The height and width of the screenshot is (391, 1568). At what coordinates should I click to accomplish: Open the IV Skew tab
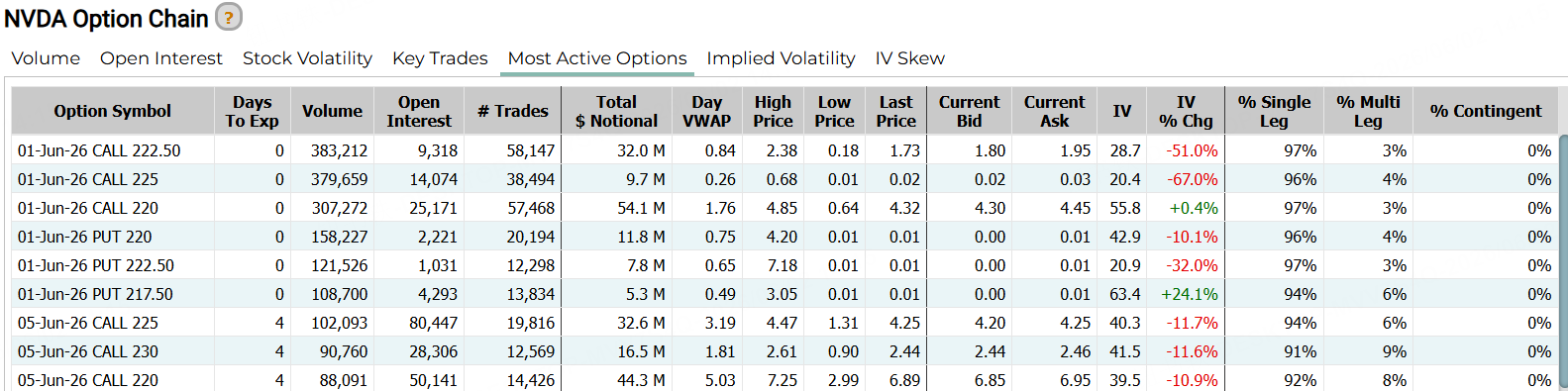(x=909, y=58)
